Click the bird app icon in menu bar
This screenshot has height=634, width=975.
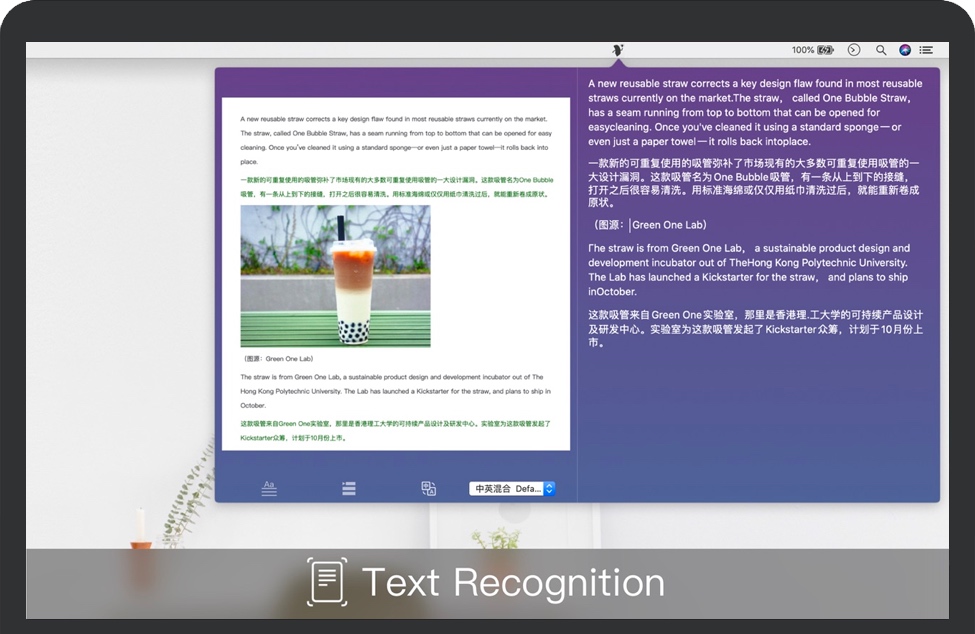point(618,49)
